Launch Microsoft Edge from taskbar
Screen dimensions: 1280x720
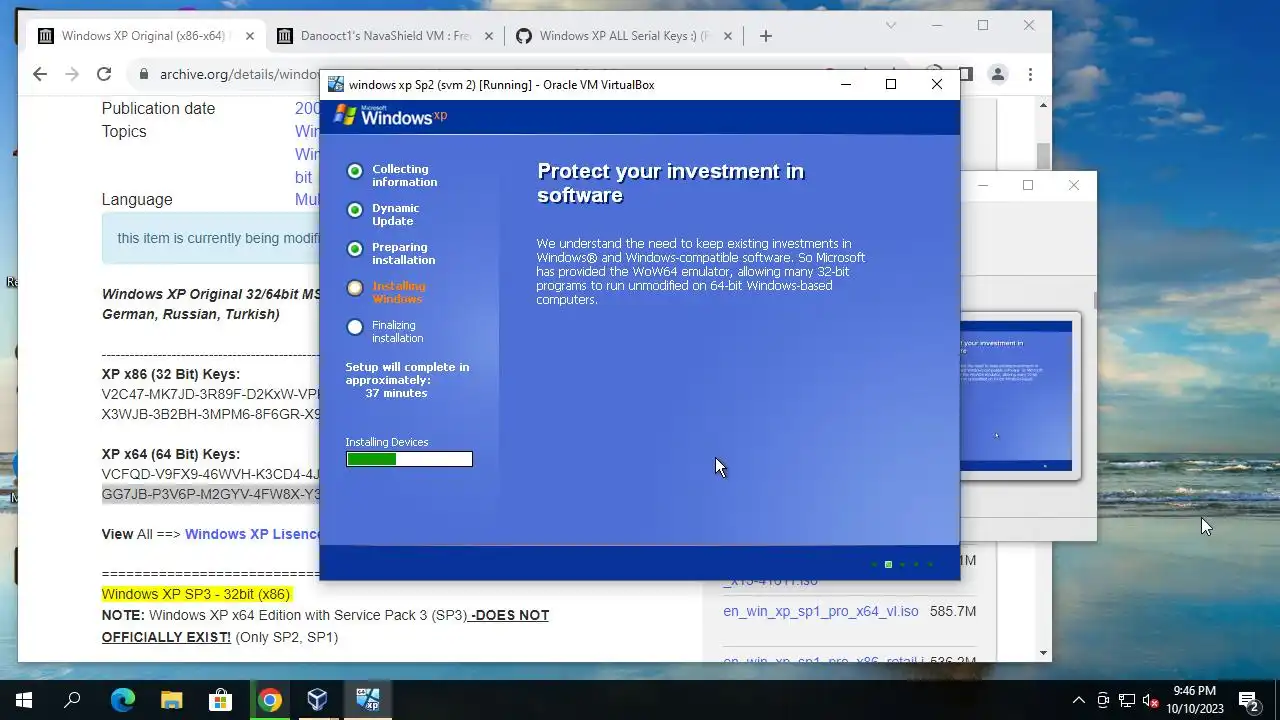point(122,700)
